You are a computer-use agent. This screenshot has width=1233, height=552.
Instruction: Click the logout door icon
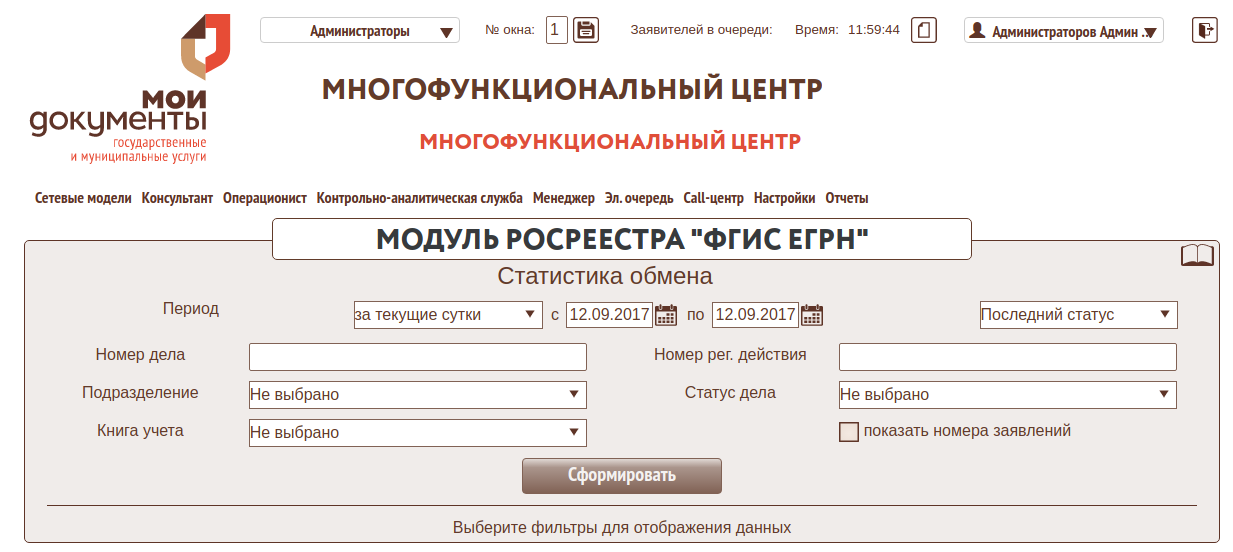[1205, 30]
